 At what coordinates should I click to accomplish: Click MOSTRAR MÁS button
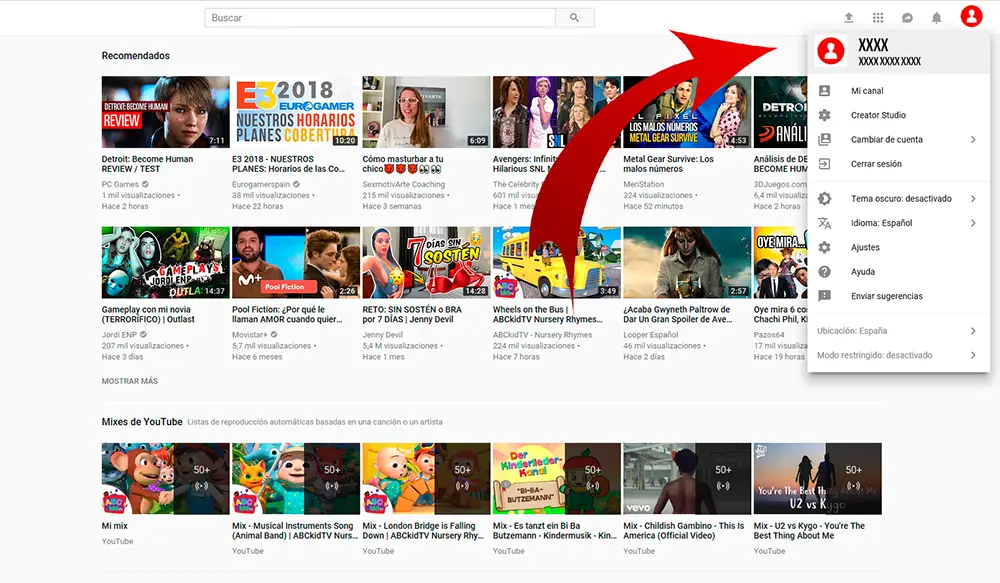[129, 381]
